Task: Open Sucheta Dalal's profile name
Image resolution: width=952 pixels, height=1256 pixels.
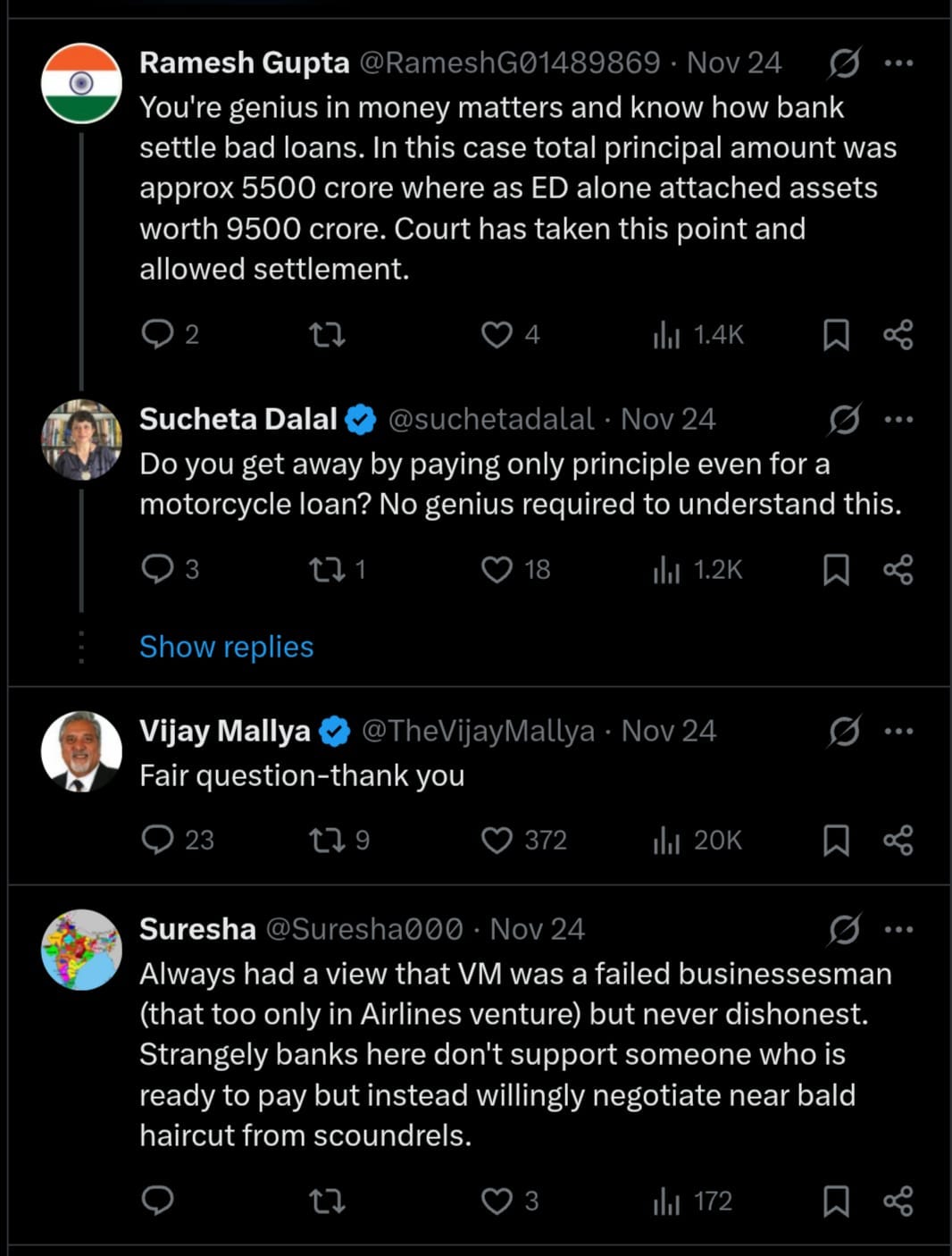Action: coord(238,420)
